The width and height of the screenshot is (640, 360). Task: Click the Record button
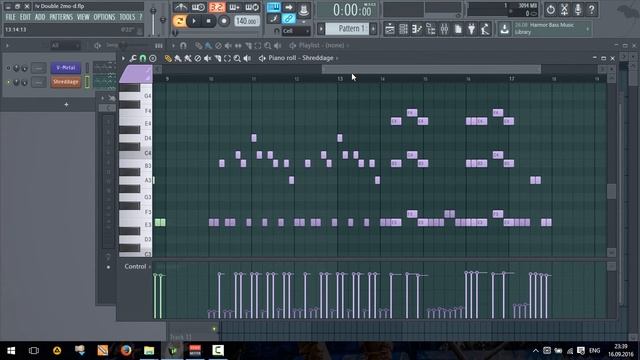(x=224, y=21)
